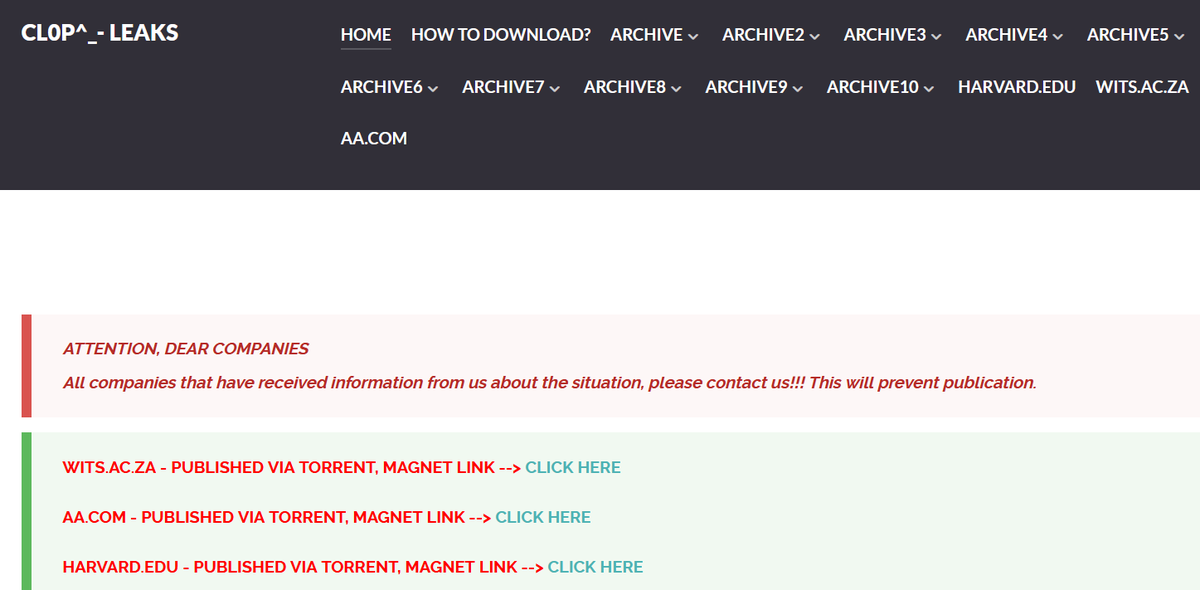
Task: Go to the HOME menu item
Action: [366, 34]
